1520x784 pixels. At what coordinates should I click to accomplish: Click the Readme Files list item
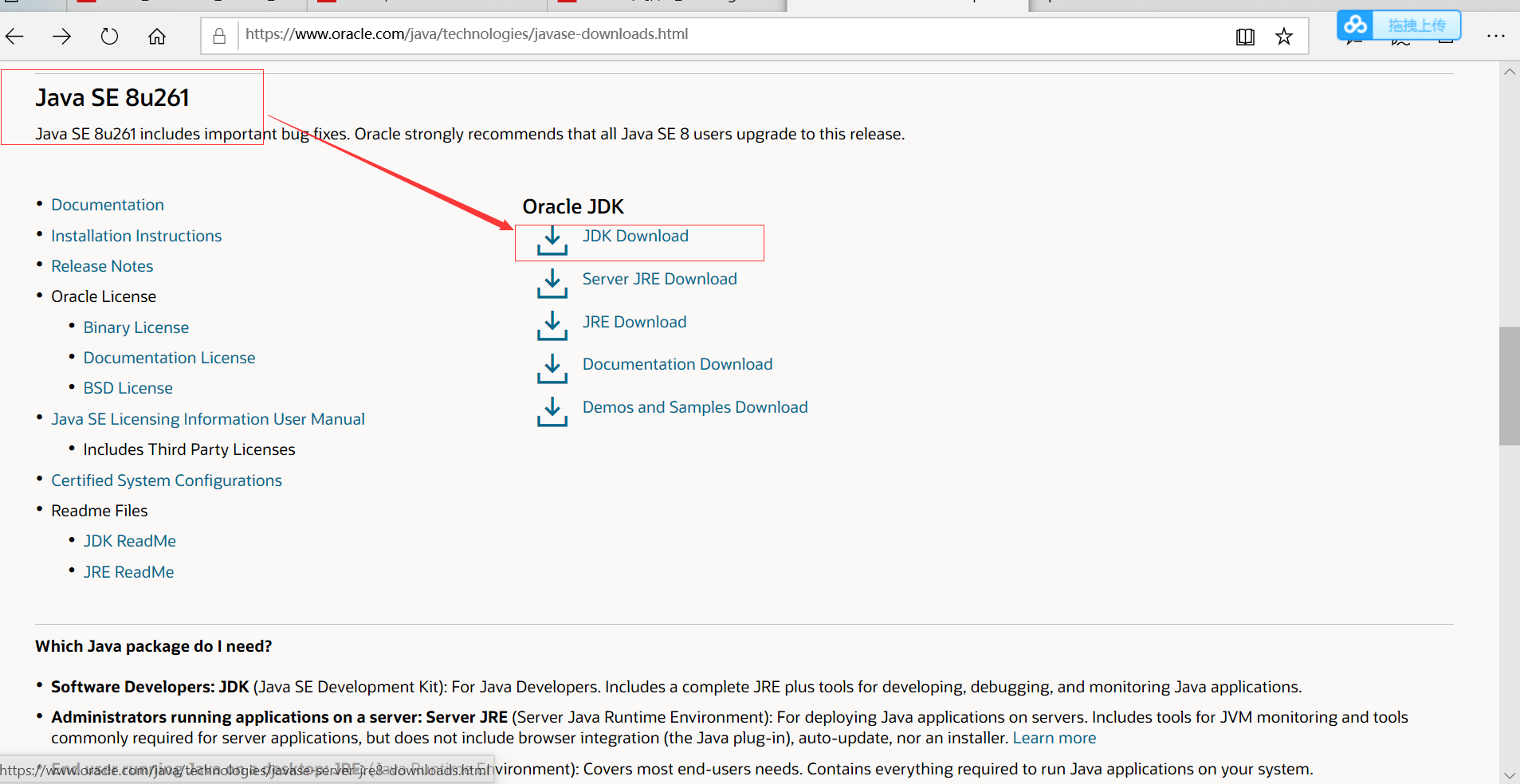click(x=100, y=511)
